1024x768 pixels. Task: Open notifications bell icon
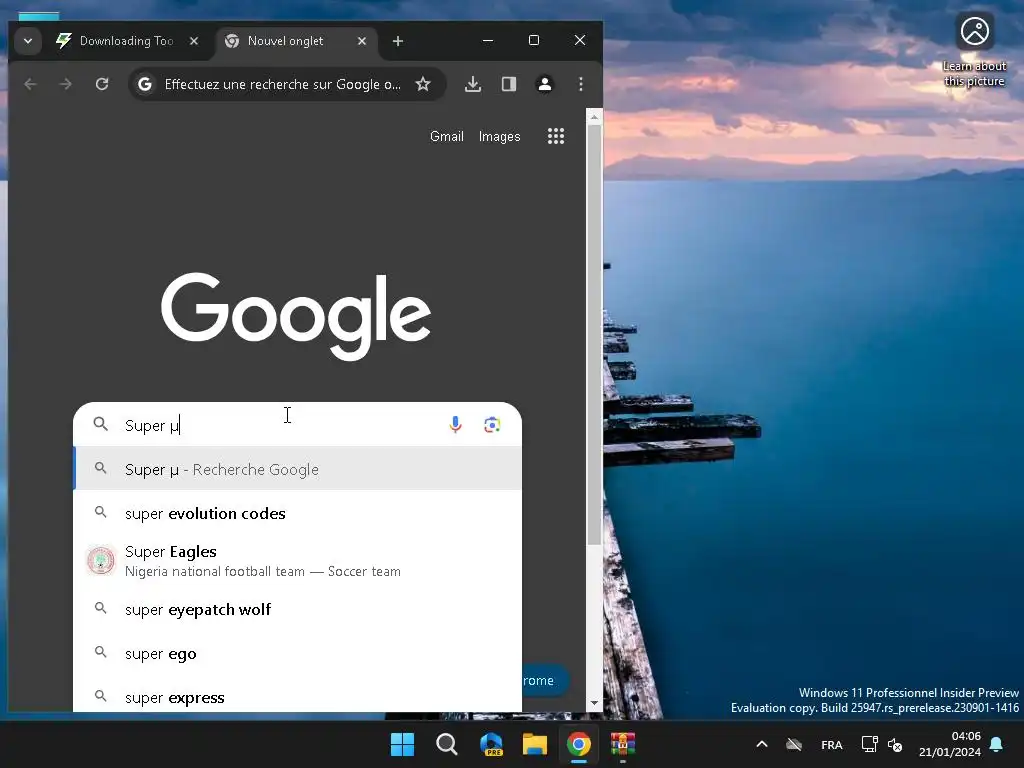point(997,744)
